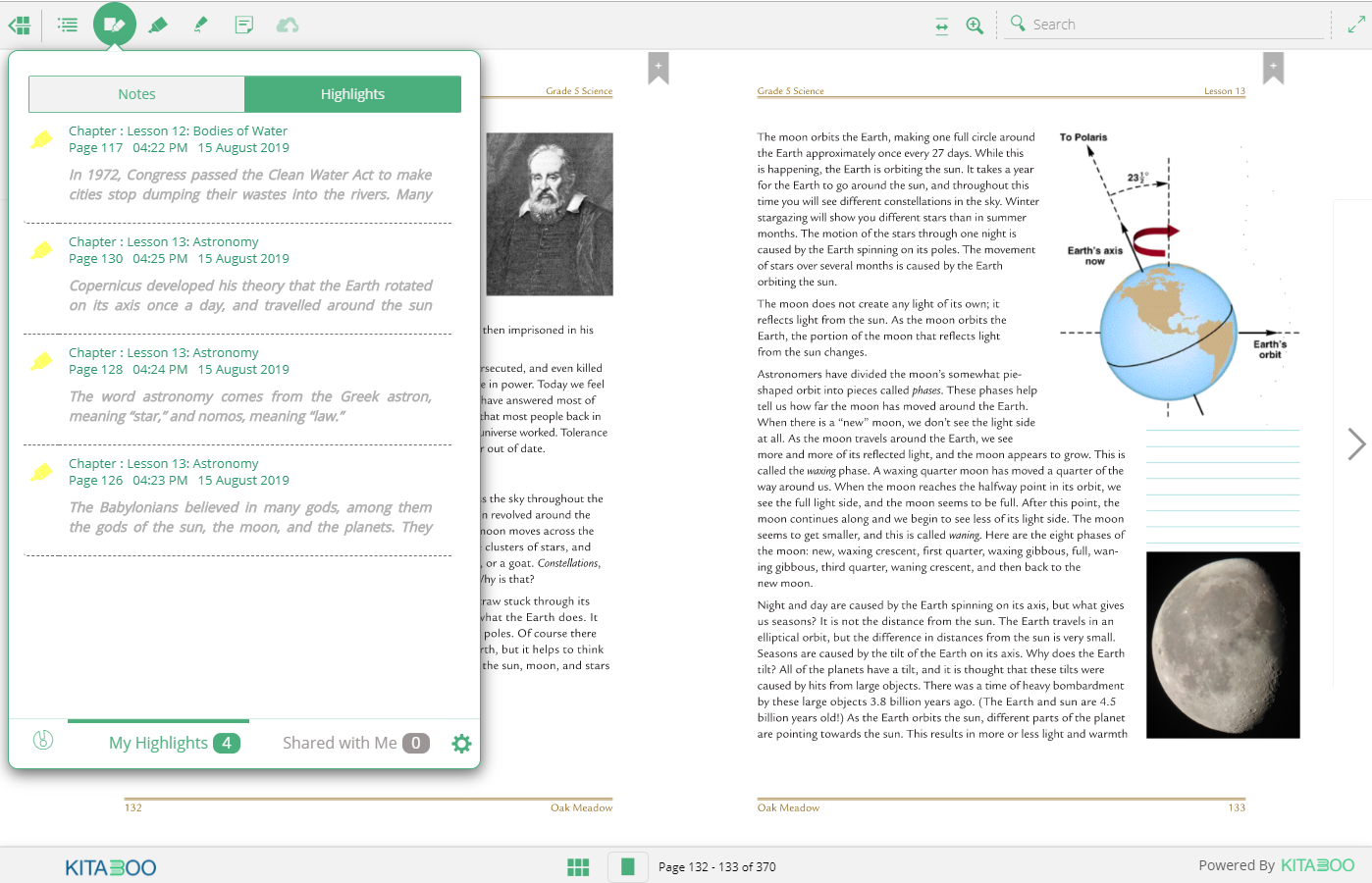This screenshot has width=1372, height=883.
Task: Click the cloud sync icon
Action: pos(288,25)
